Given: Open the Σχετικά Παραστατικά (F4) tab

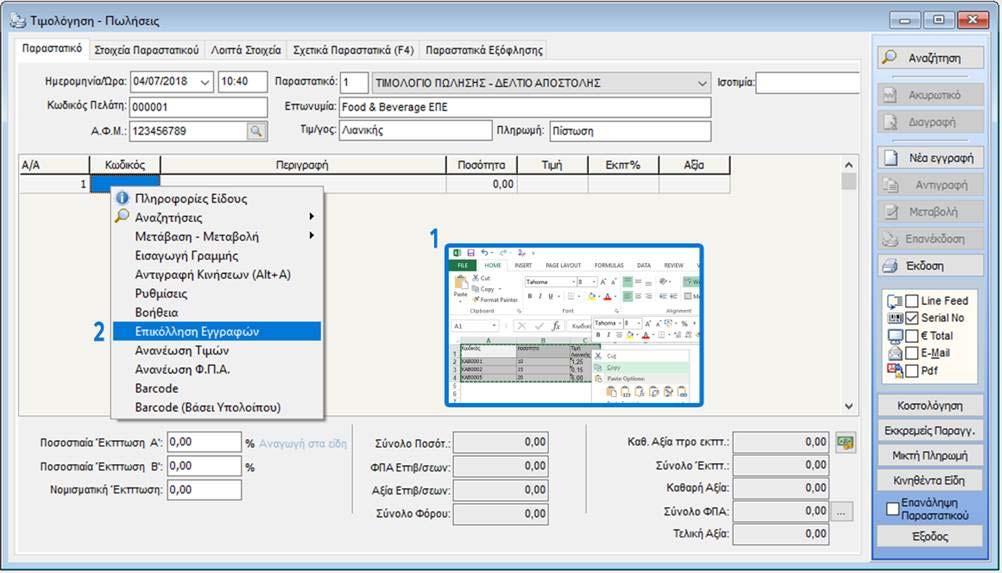Looking at the screenshot, I should 353,50.
